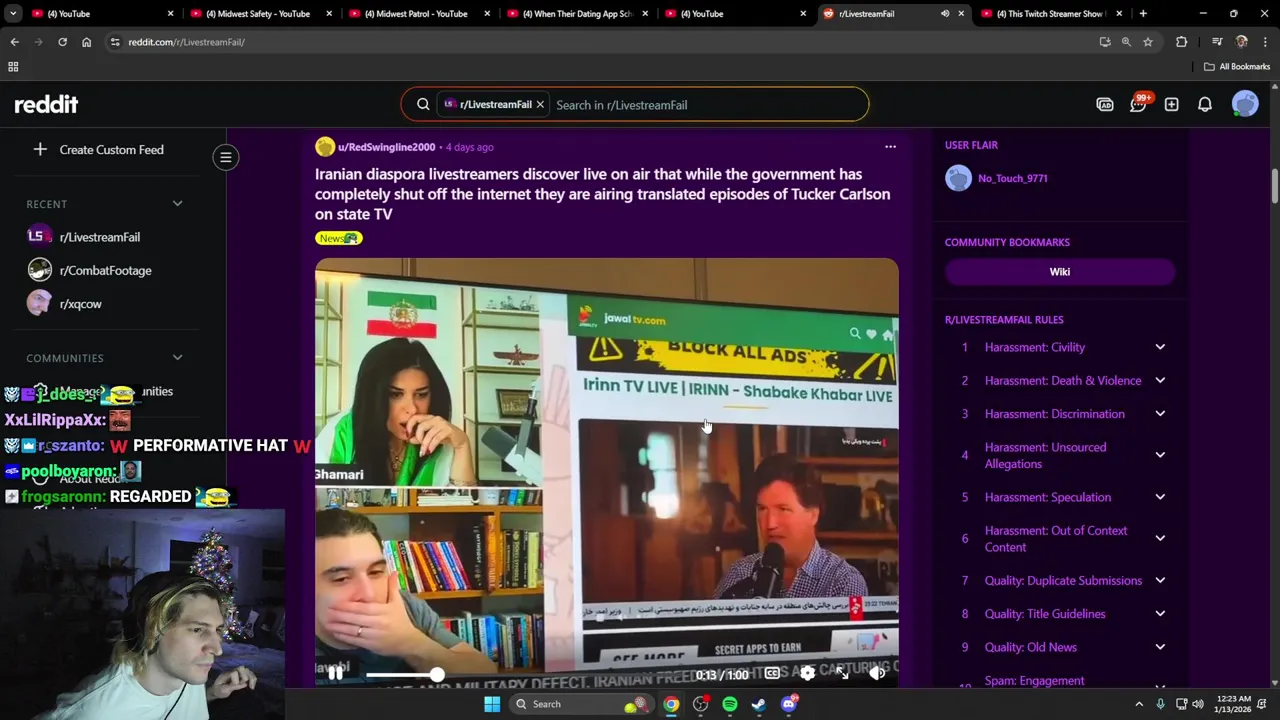The image size is (1280, 720).
Task: Open the Reddit advertise icon
Action: point(1105,104)
